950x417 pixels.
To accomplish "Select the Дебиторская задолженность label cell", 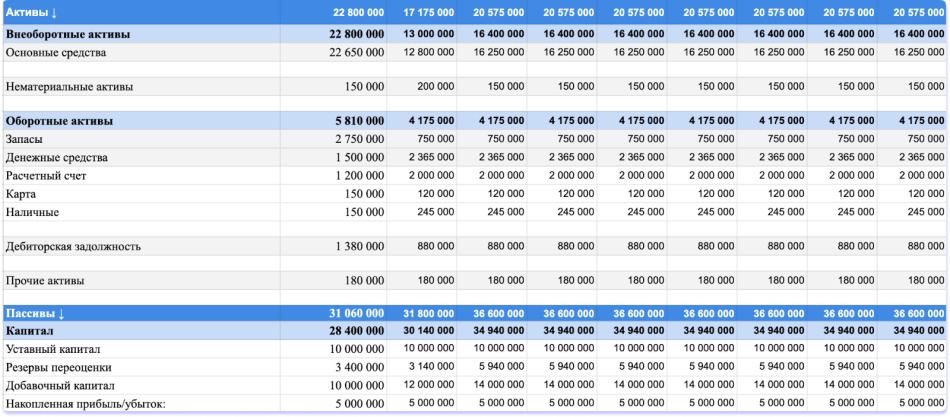I will (x=73, y=246).
